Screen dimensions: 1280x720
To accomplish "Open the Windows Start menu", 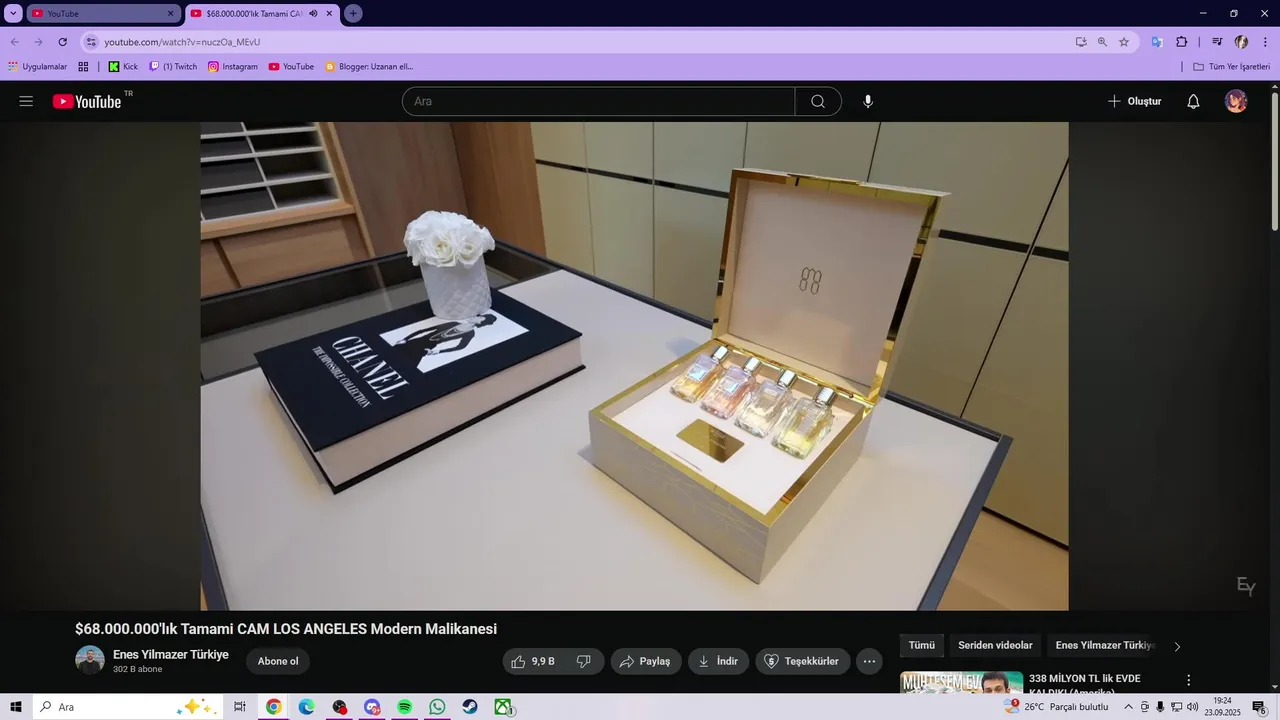I will [x=16, y=707].
